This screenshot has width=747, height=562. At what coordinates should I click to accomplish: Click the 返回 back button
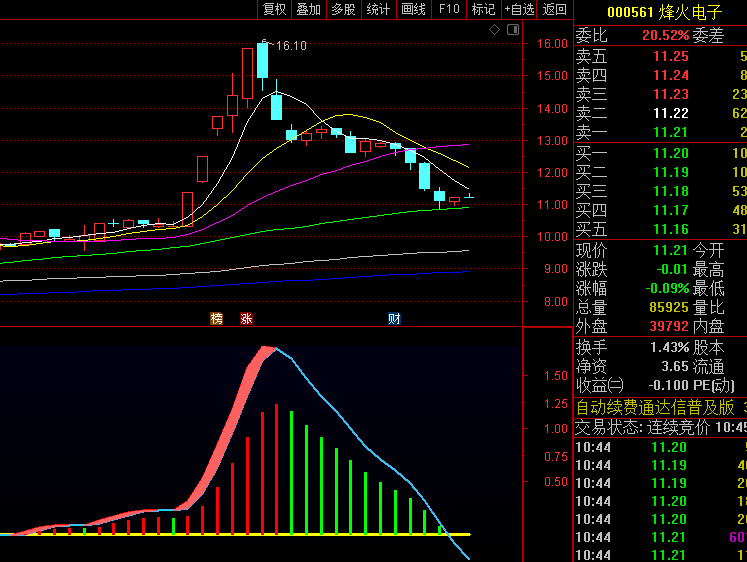(554, 9)
